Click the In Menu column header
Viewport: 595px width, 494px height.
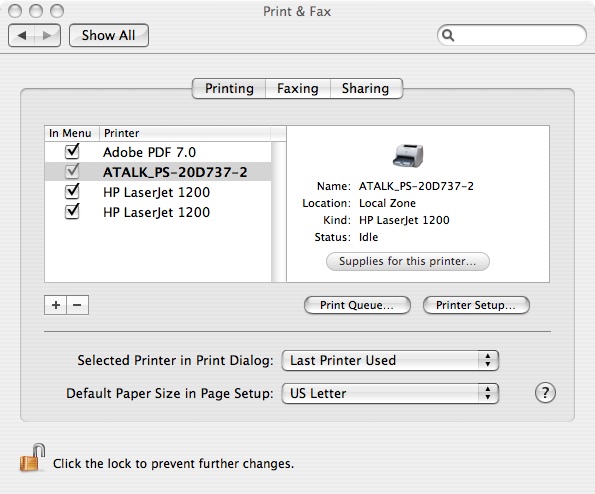click(72, 133)
